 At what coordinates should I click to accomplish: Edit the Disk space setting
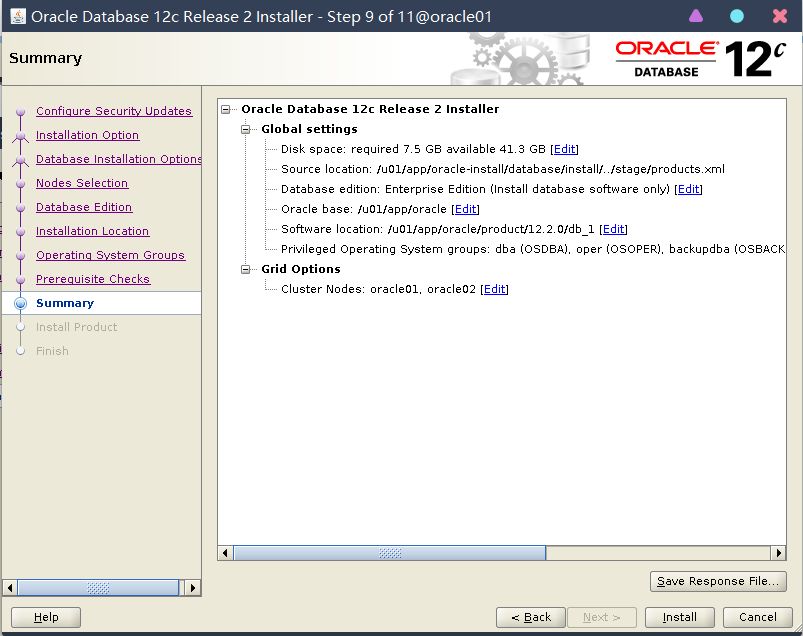tap(564, 149)
